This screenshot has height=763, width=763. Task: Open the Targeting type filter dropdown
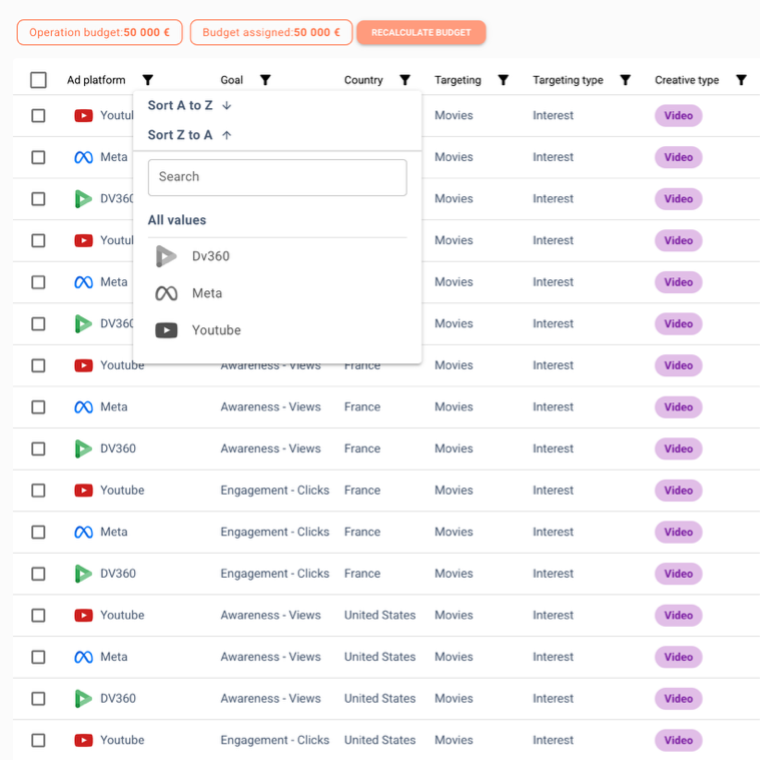click(625, 80)
